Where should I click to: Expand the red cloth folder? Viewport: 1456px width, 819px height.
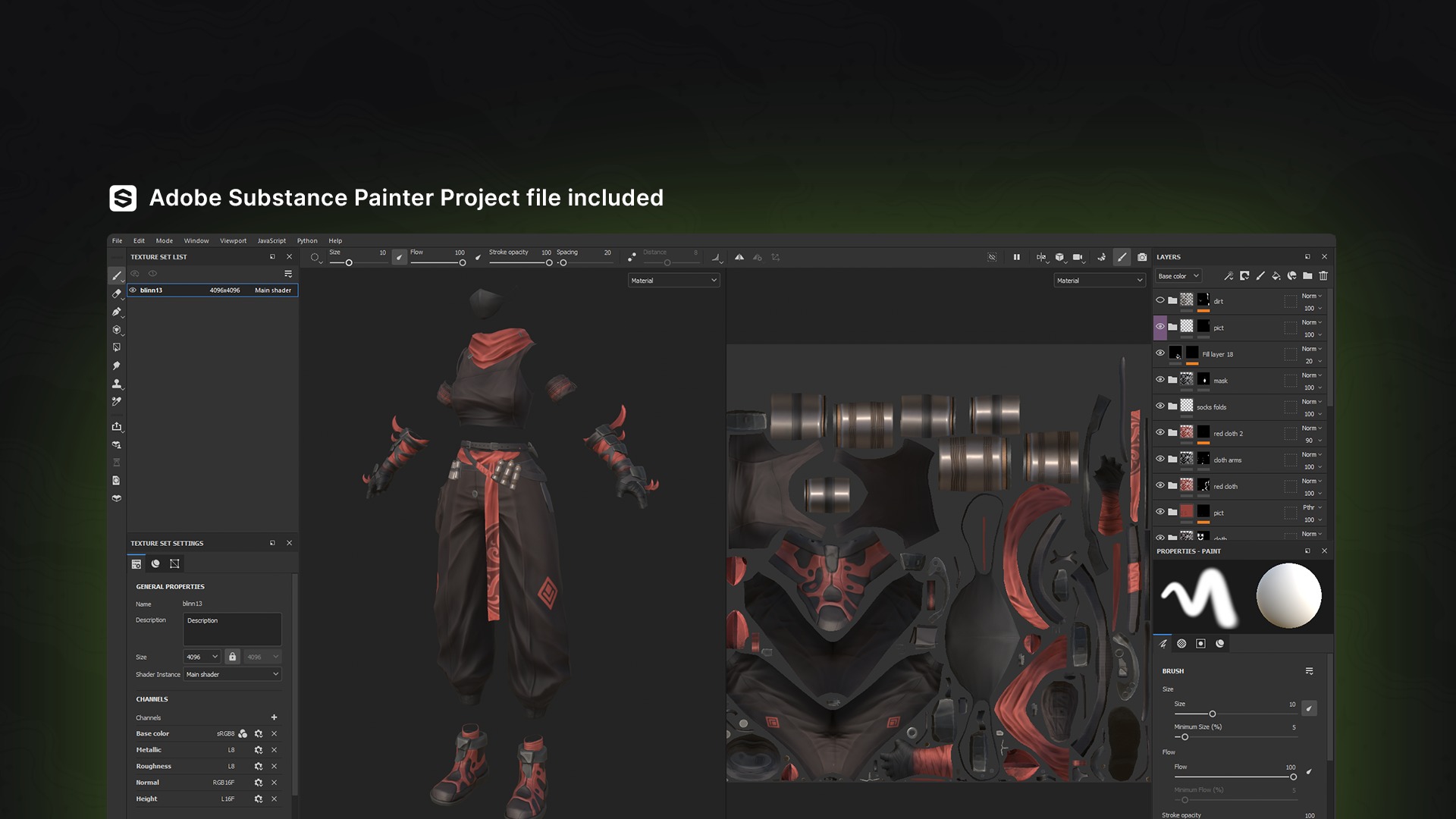[x=1172, y=485]
